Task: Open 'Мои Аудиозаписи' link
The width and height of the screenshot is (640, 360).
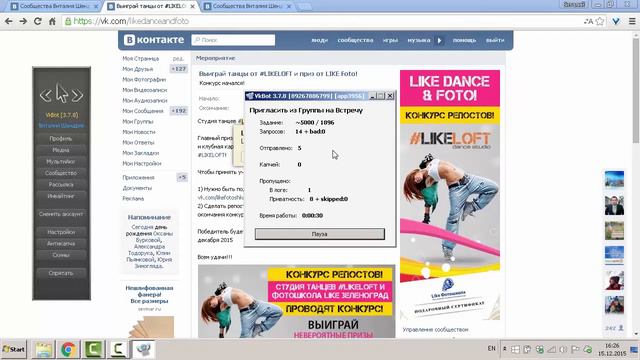Action: point(145,100)
